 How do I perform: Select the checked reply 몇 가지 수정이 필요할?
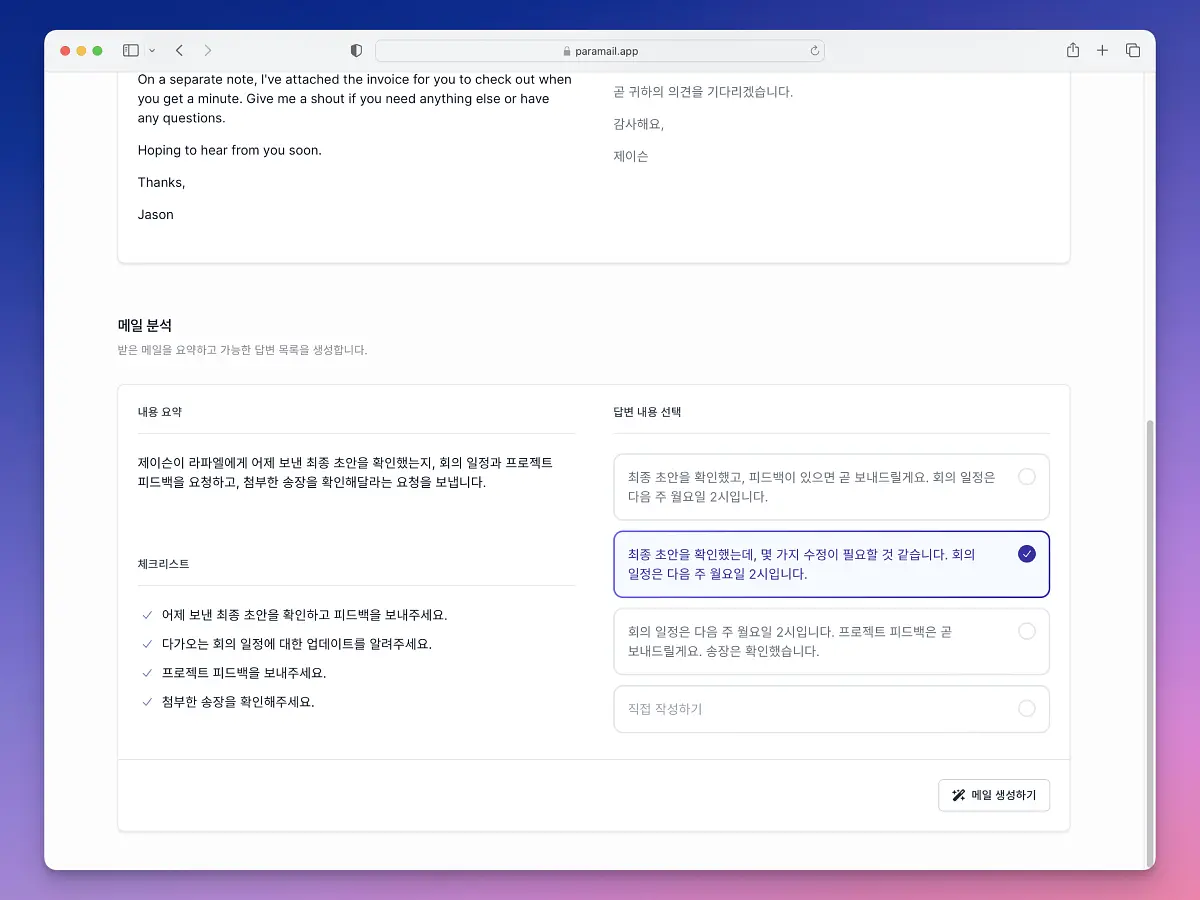tap(831, 564)
